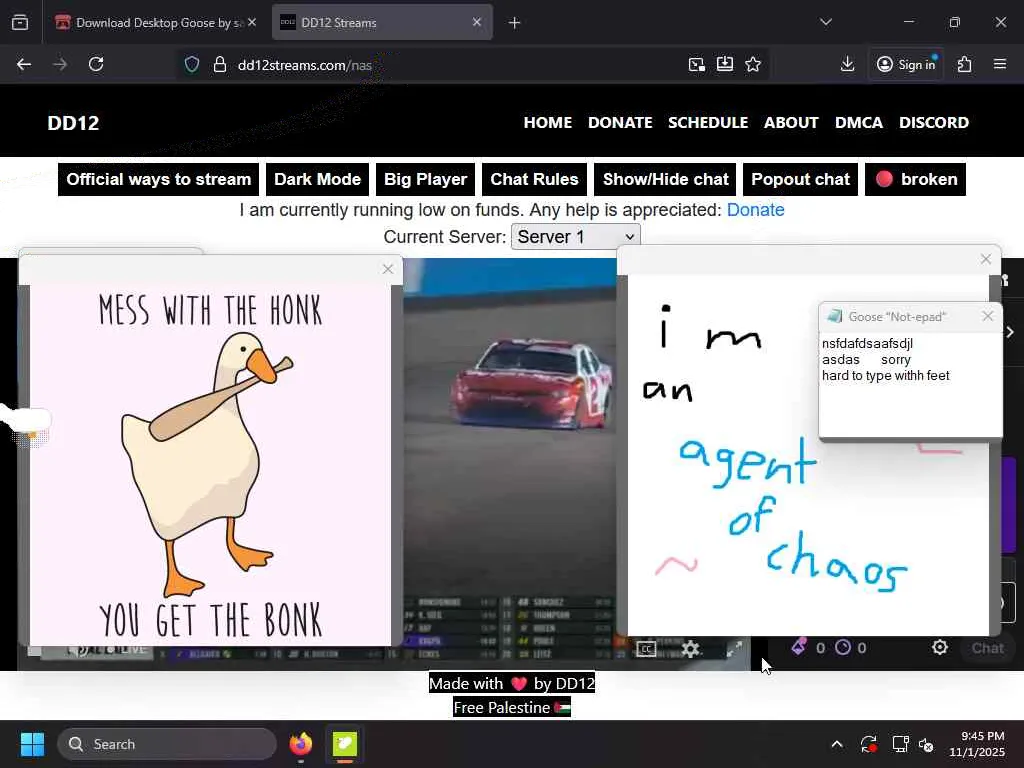Click the Official ways to stream button
The width and height of the screenshot is (1024, 768).
point(159,180)
